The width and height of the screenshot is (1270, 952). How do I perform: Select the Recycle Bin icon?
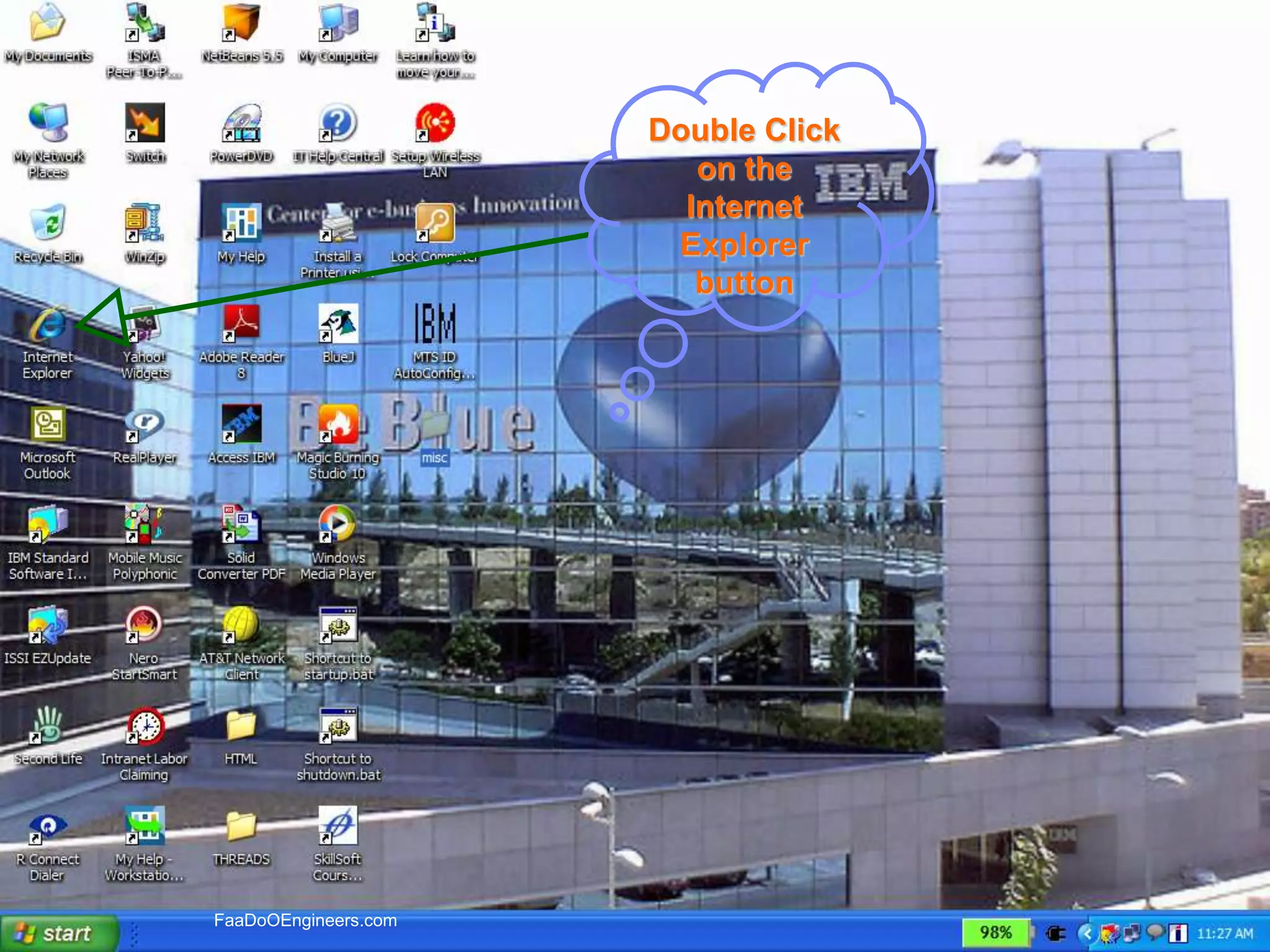[x=48, y=223]
